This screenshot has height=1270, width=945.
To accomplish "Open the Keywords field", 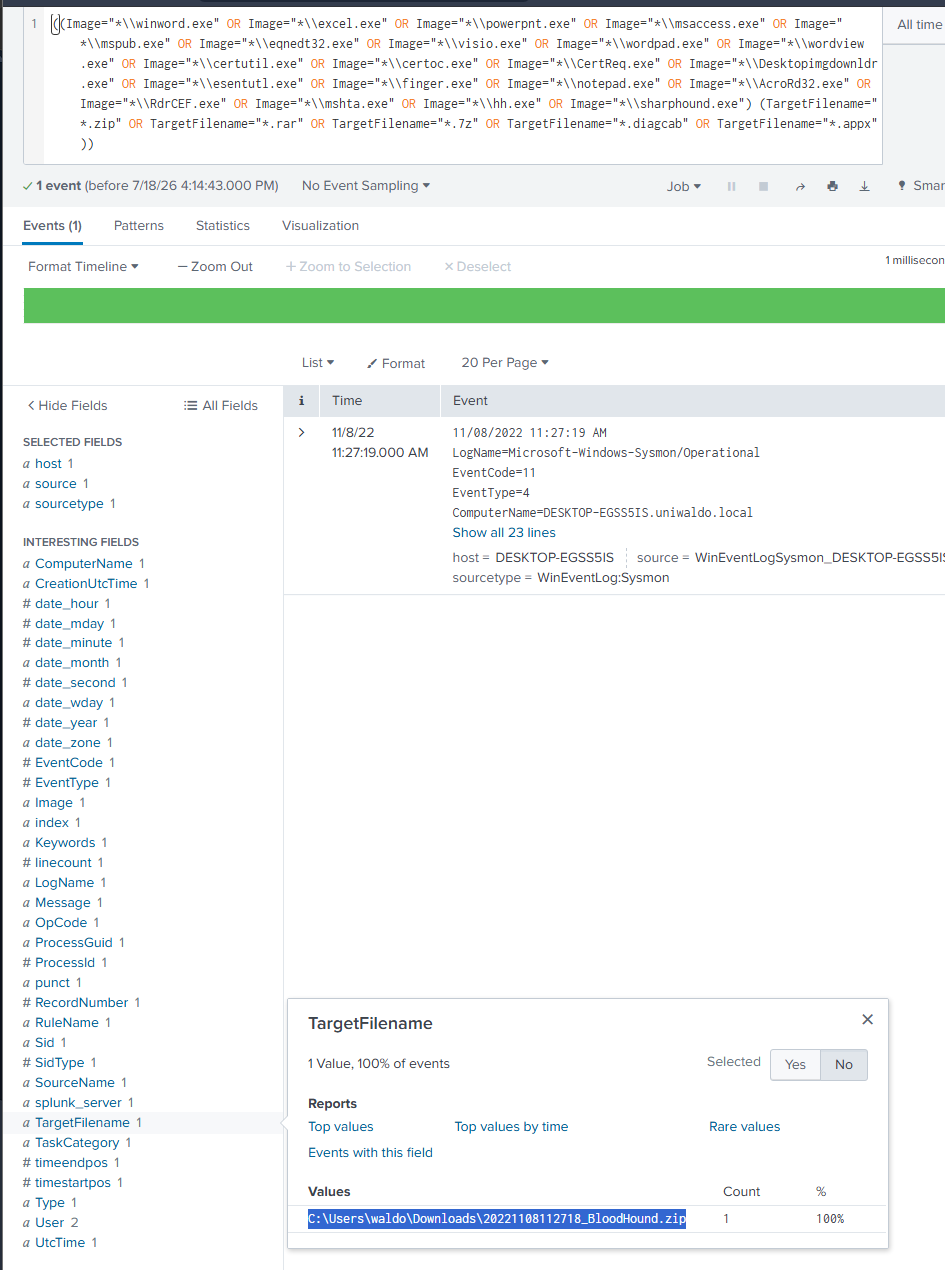I will (x=65, y=842).
